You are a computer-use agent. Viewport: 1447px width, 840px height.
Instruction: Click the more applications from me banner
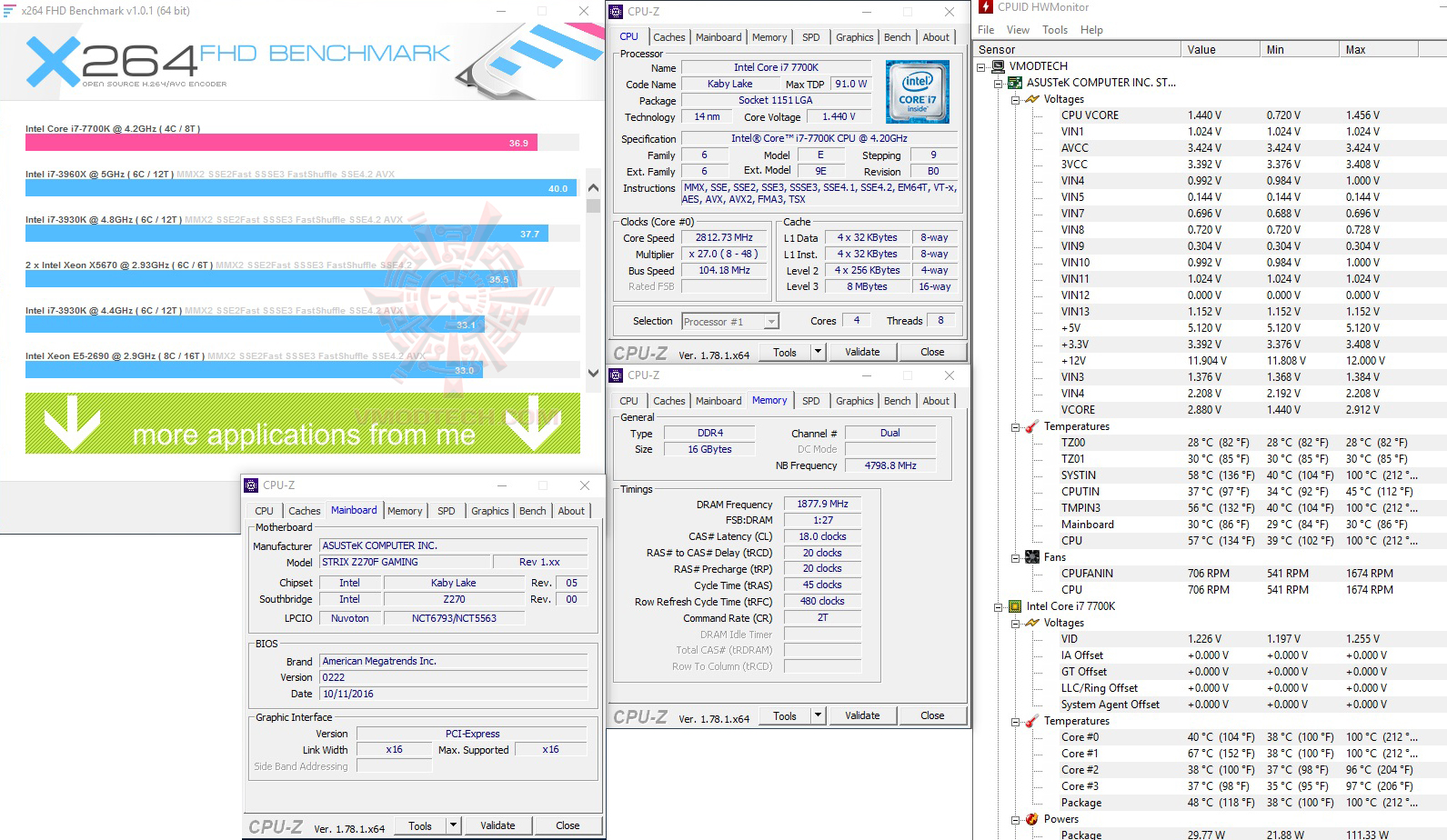[x=303, y=424]
